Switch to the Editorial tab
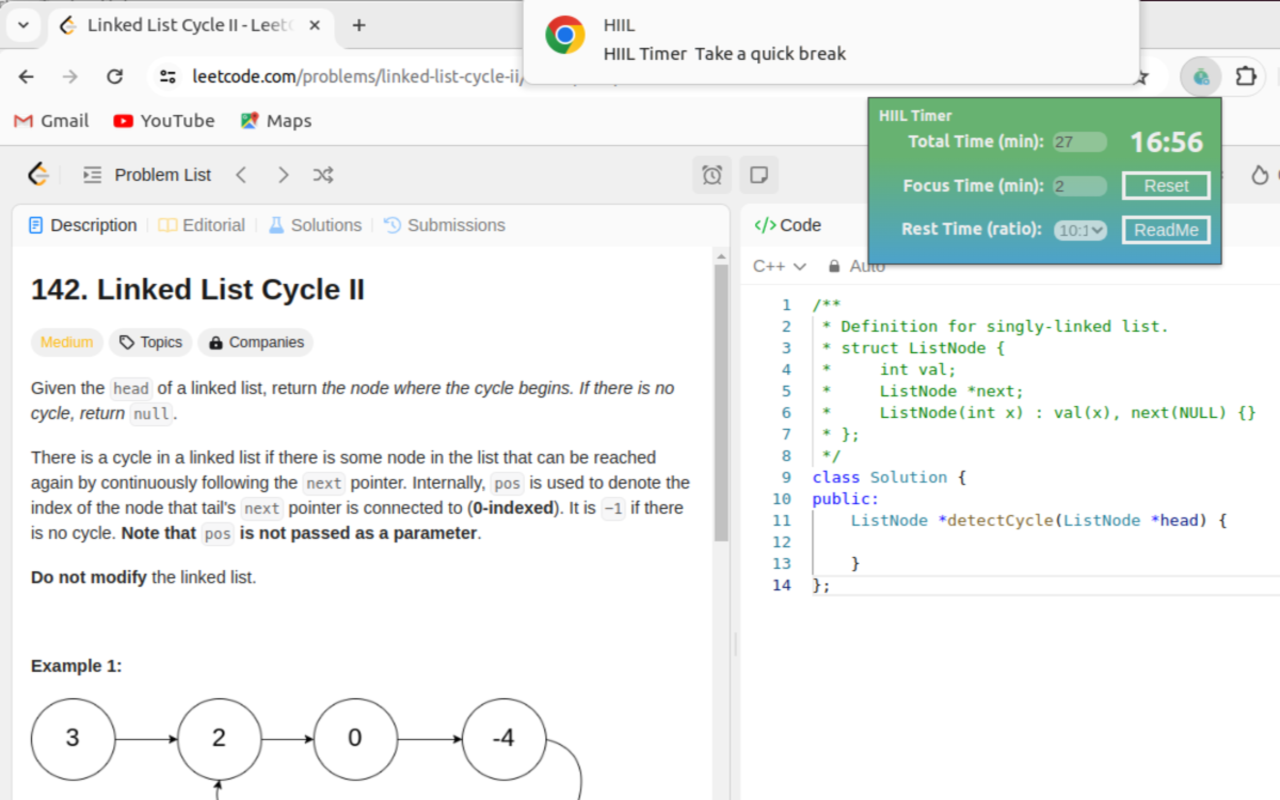The width and height of the screenshot is (1280, 800). (212, 225)
